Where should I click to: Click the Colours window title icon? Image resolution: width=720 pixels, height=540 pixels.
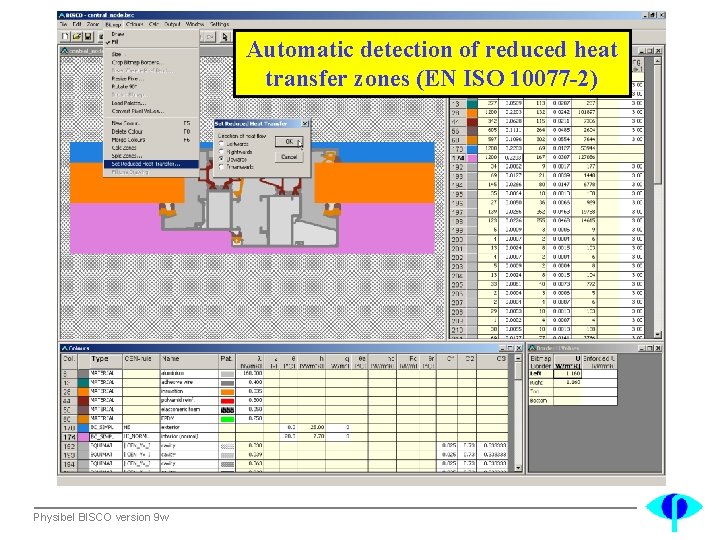click(x=65, y=348)
